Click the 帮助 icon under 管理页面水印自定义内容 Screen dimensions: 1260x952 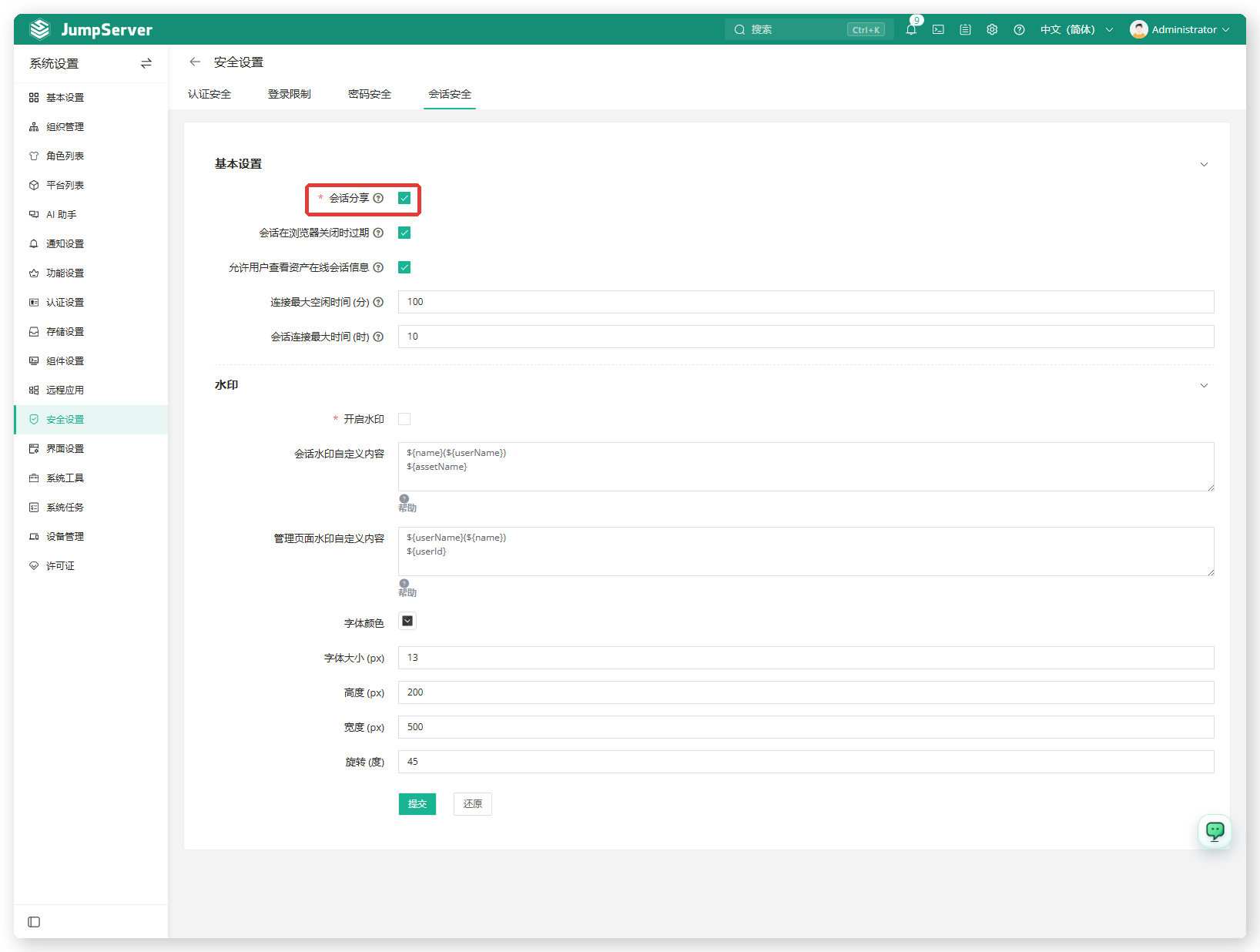pos(404,583)
